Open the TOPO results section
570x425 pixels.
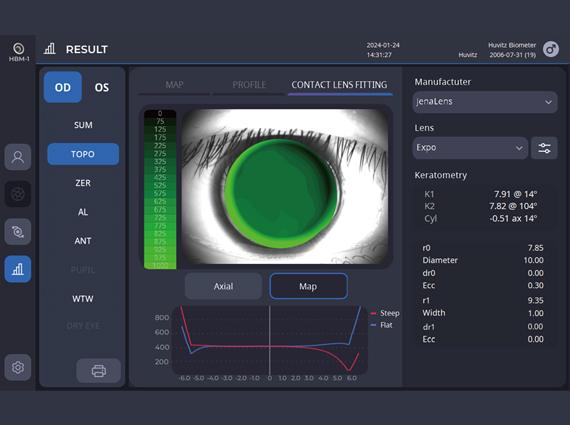83,154
